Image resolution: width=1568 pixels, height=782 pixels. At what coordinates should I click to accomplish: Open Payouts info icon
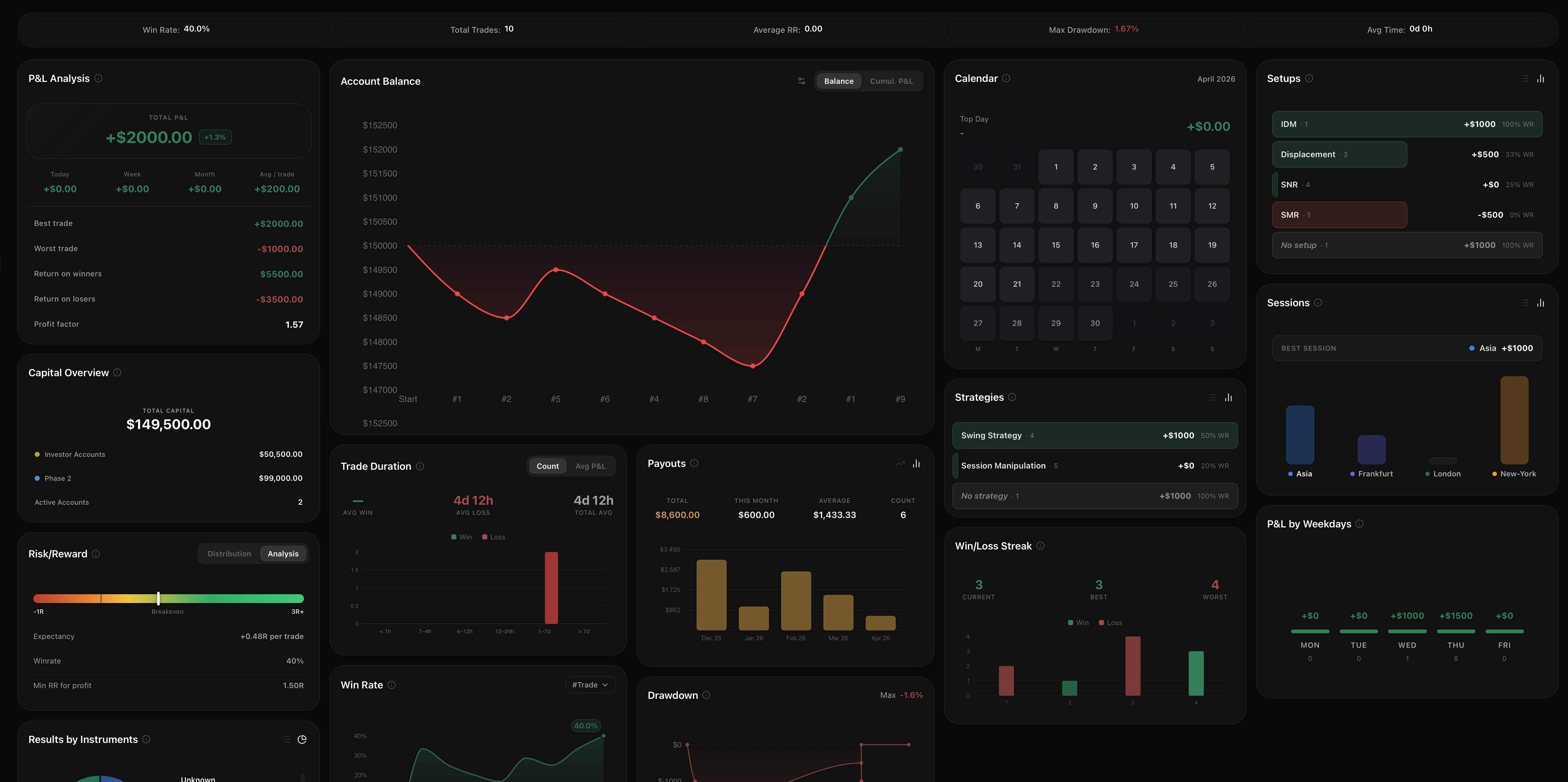pyautogui.click(x=694, y=463)
